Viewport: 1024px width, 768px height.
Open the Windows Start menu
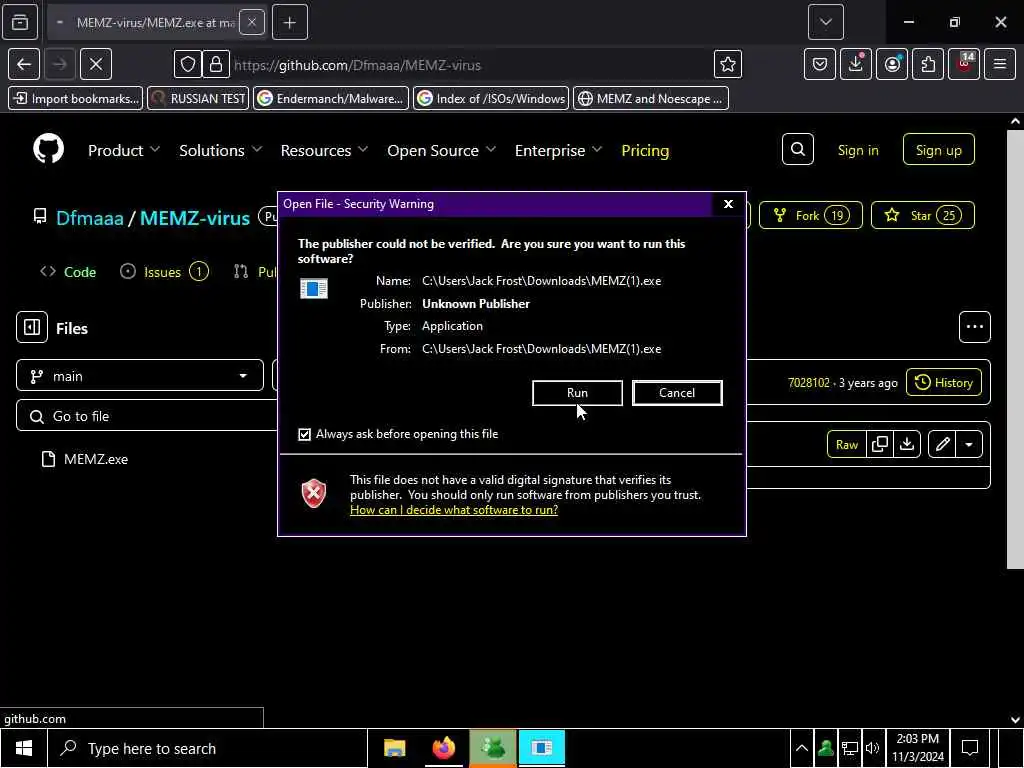[x=24, y=748]
